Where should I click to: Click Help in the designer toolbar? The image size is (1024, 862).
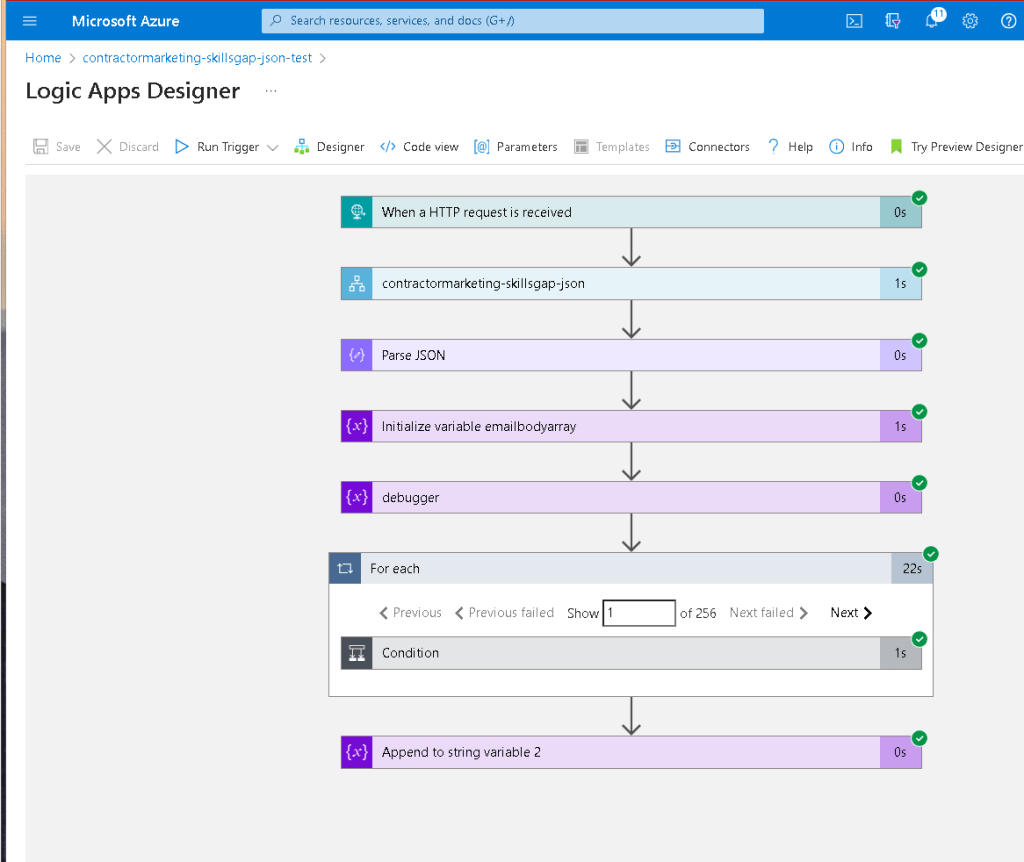click(790, 146)
